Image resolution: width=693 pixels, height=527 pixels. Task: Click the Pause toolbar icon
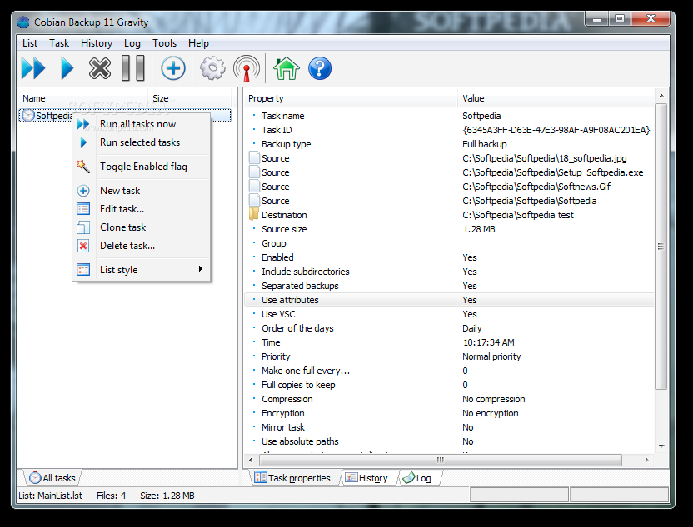tap(133, 69)
